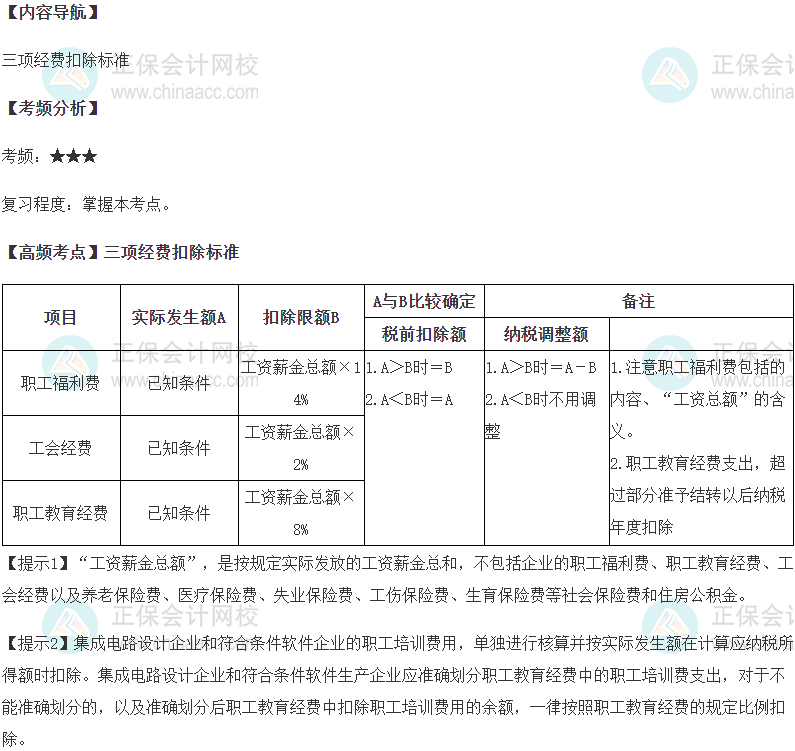Click the 项目 table header

point(60,317)
